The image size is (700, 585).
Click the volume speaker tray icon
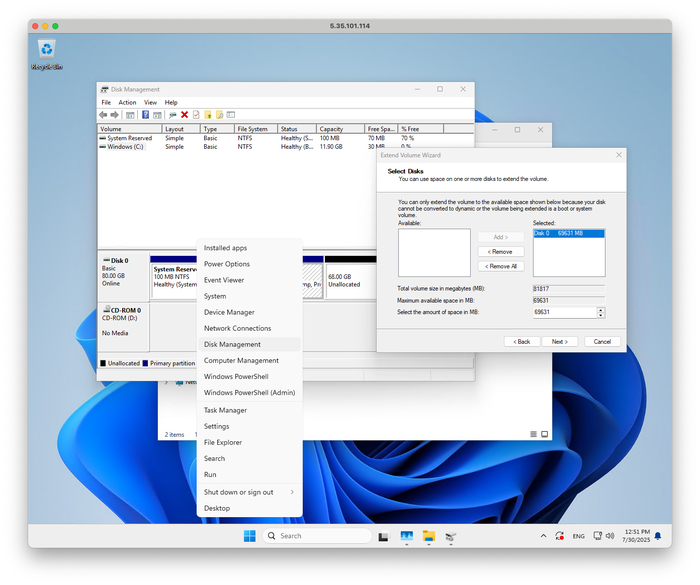point(609,536)
